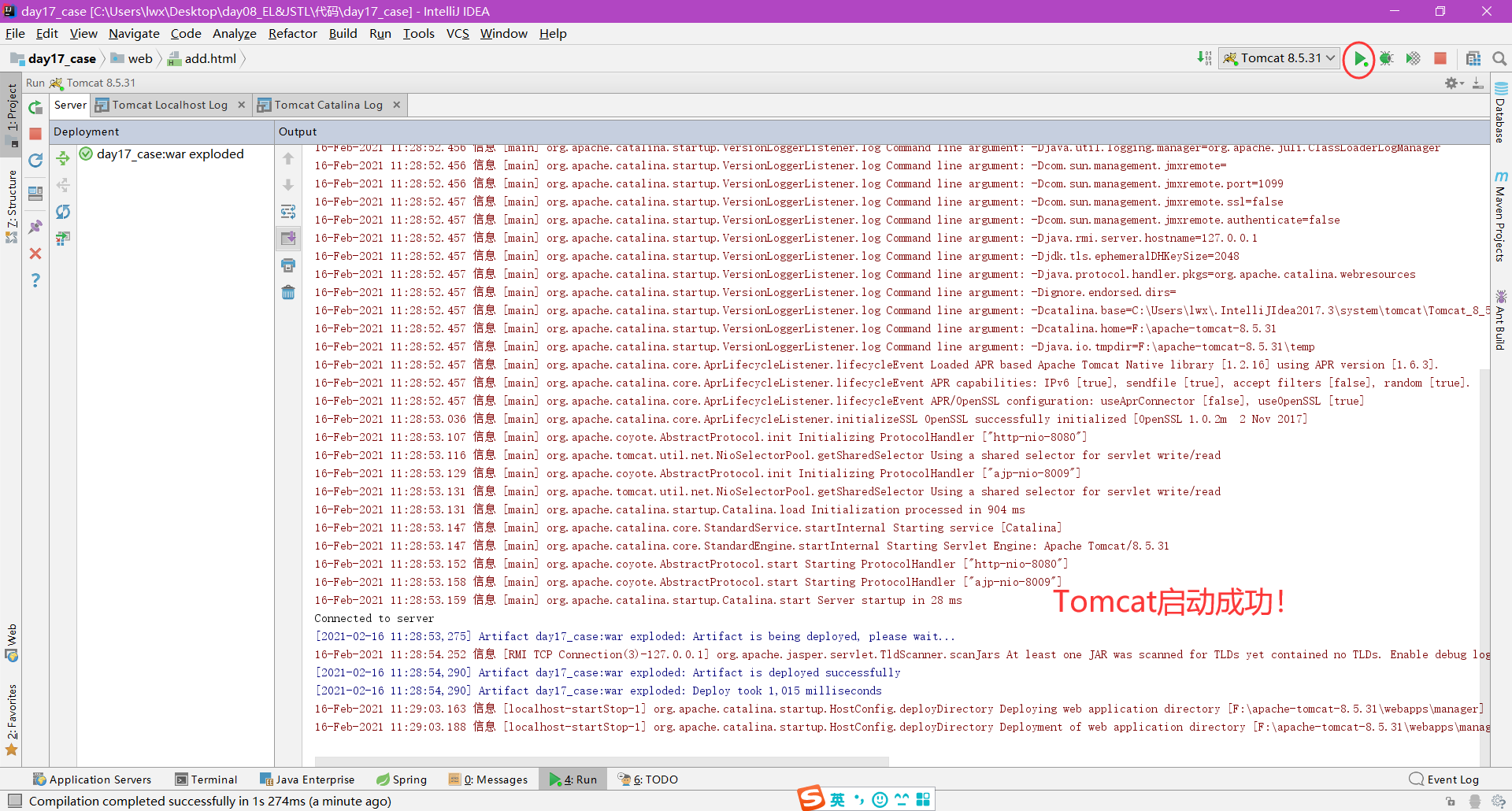Pin the Run tab

point(35,227)
